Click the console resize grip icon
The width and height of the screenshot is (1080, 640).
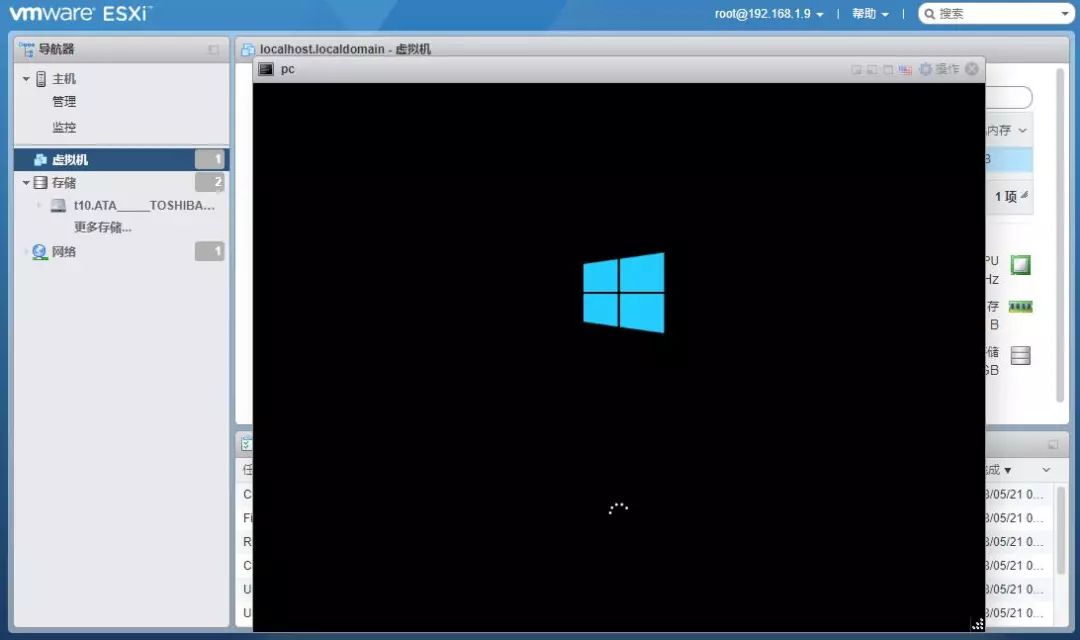(977, 624)
